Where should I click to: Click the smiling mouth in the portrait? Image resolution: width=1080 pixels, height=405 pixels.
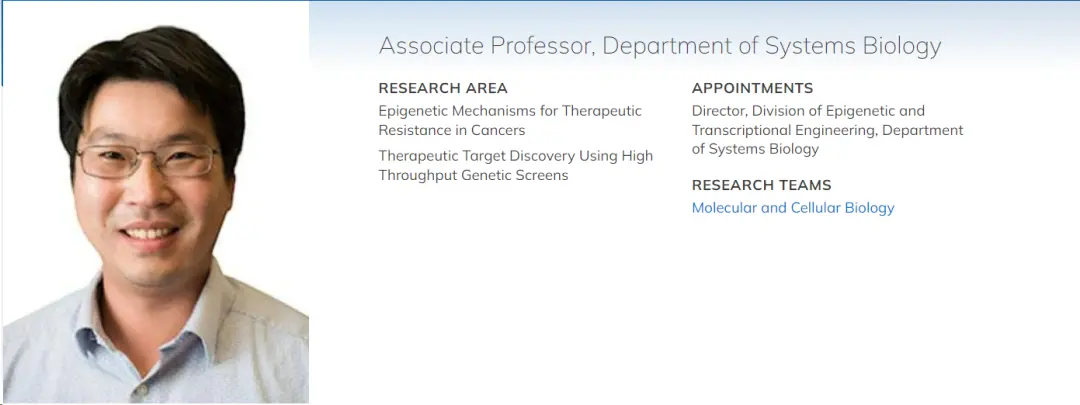click(x=150, y=233)
